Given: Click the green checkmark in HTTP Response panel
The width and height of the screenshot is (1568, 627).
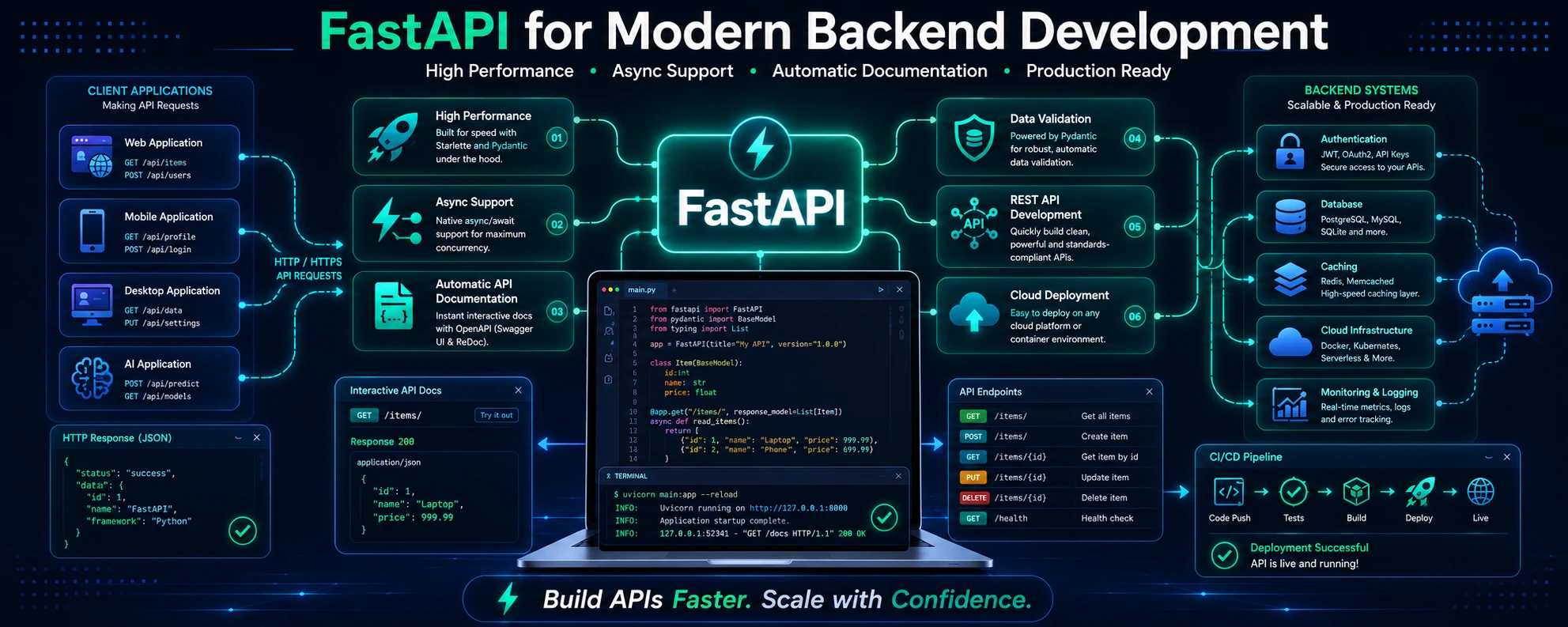Looking at the screenshot, I should point(243,530).
